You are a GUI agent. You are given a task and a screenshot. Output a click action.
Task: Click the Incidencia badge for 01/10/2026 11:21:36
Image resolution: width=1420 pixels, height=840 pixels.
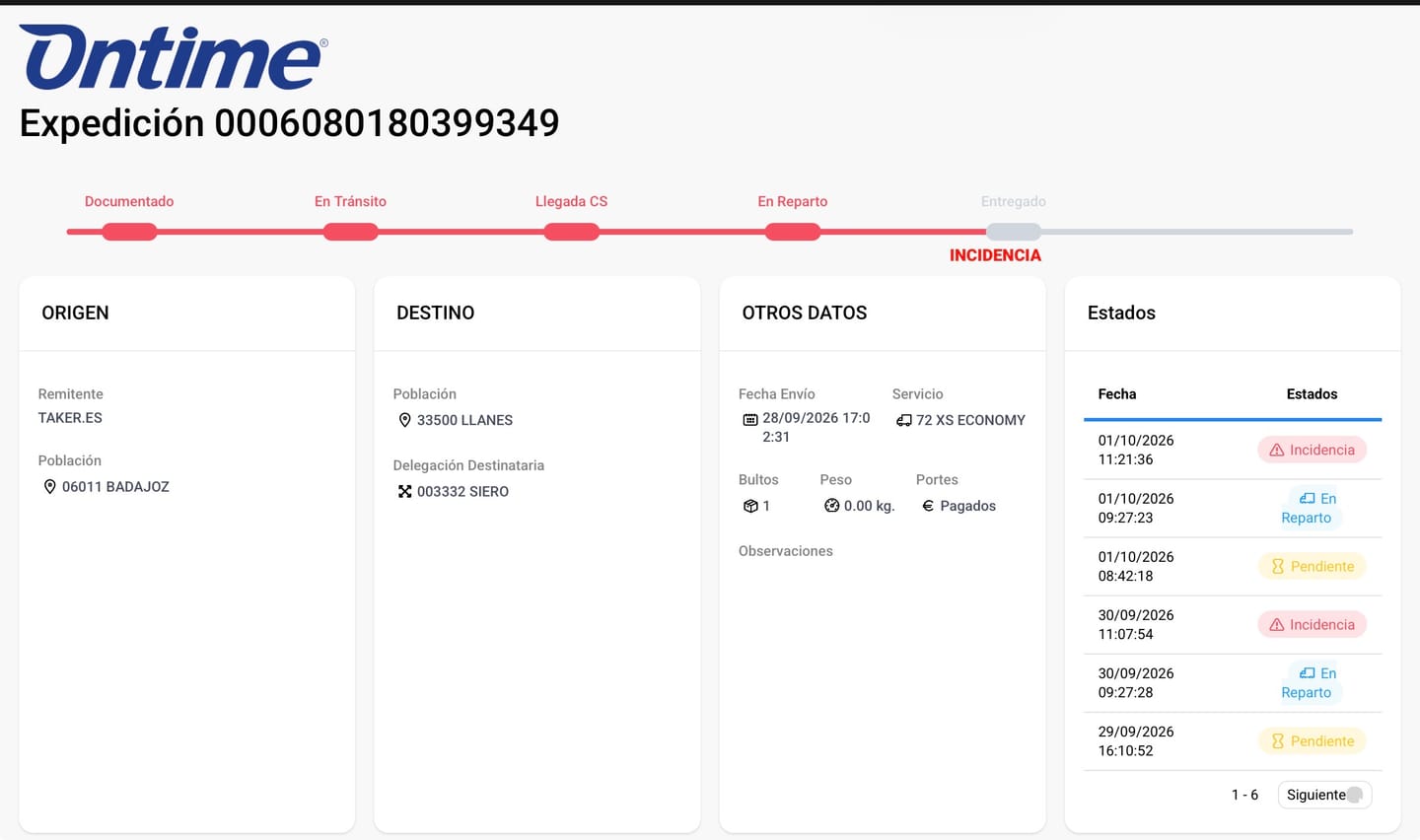pos(1312,450)
